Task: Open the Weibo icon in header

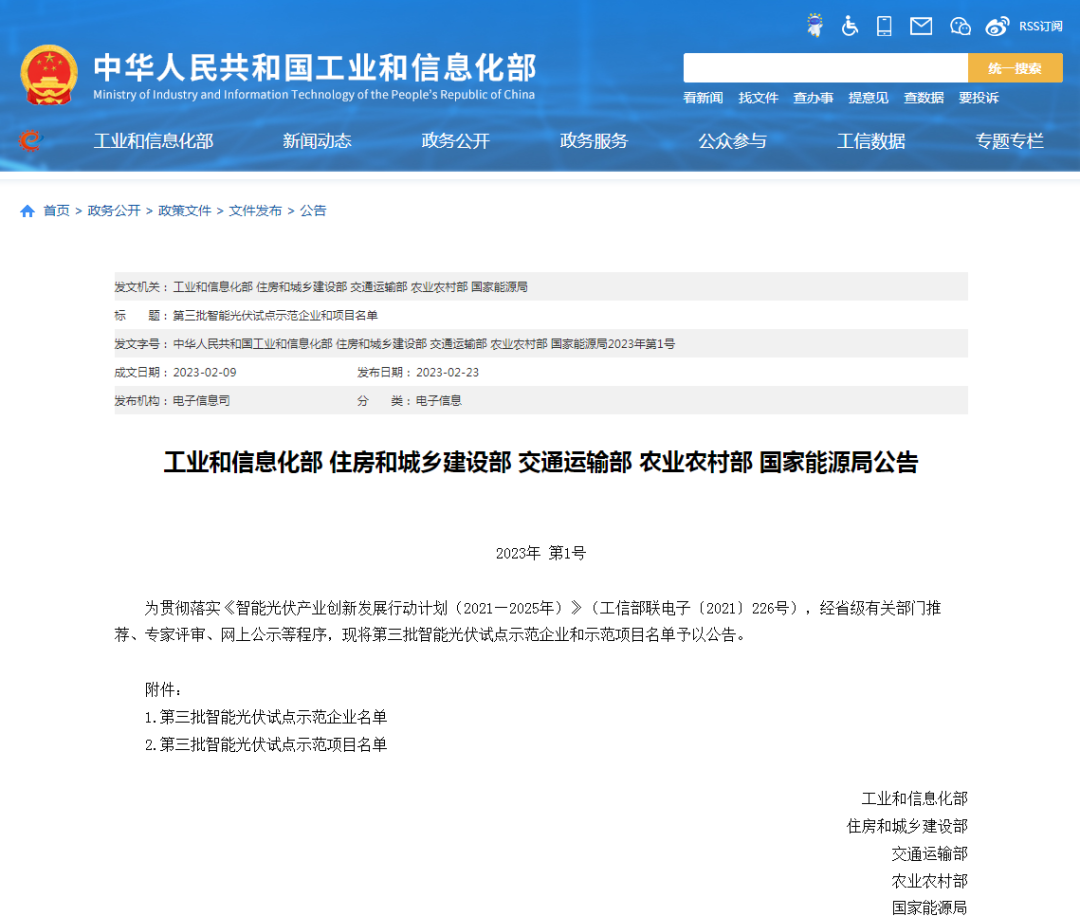Action: pyautogui.click(x=997, y=26)
